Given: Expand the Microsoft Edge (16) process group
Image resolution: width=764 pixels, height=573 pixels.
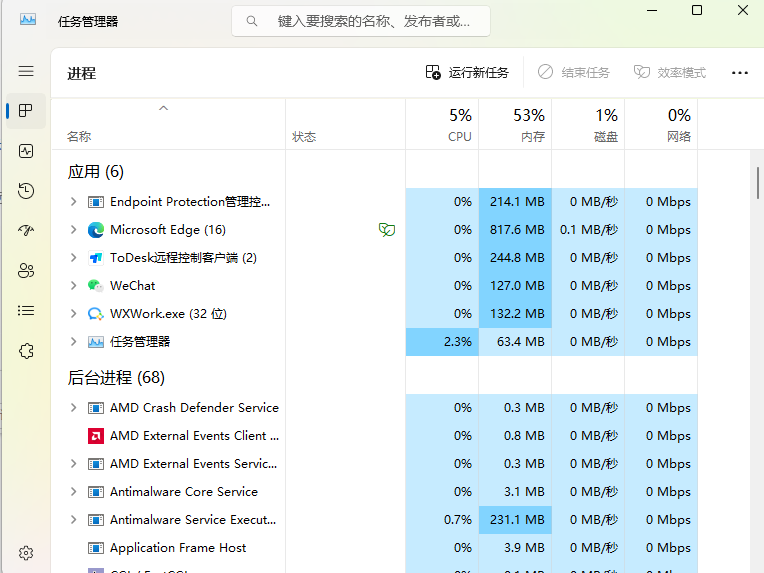Looking at the screenshot, I should coord(74,229).
